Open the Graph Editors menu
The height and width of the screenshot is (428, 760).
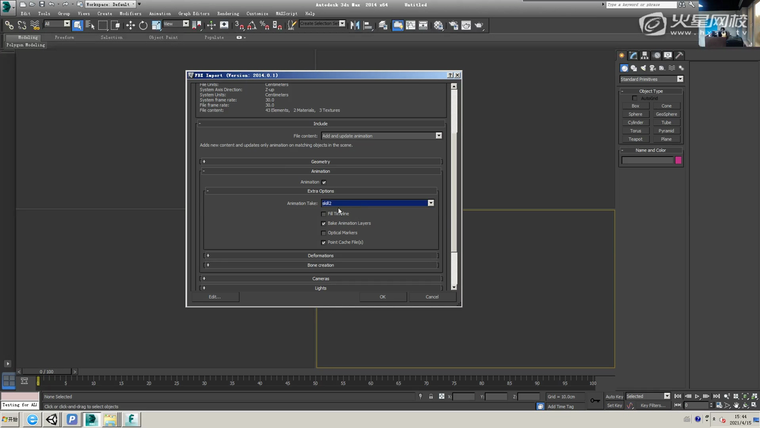pos(192,13)
